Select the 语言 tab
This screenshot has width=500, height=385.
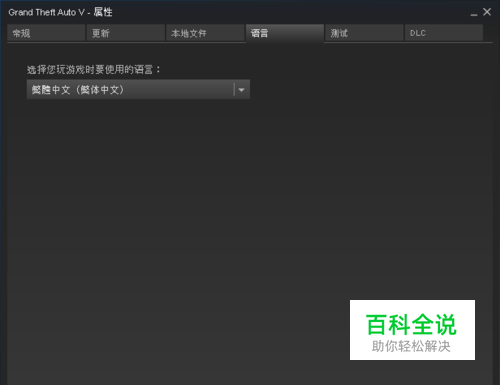coord(285,33)
